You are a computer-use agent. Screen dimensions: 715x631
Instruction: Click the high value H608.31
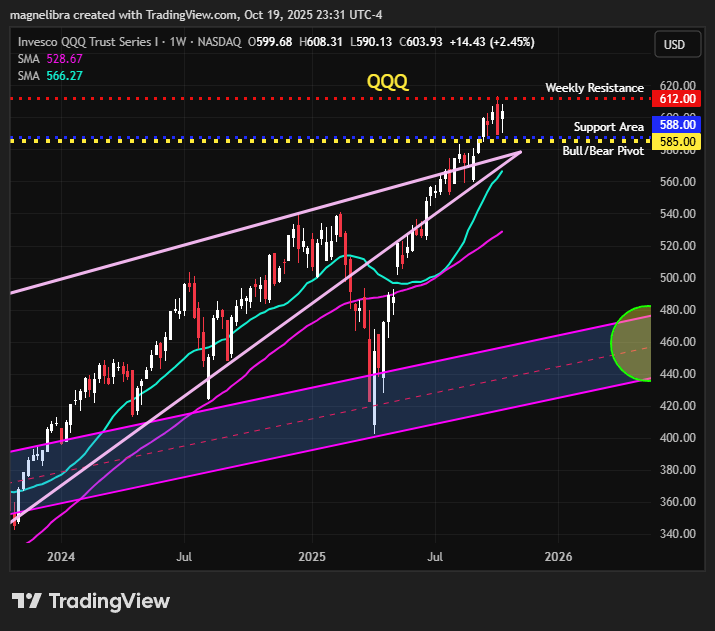coord(321,42)
